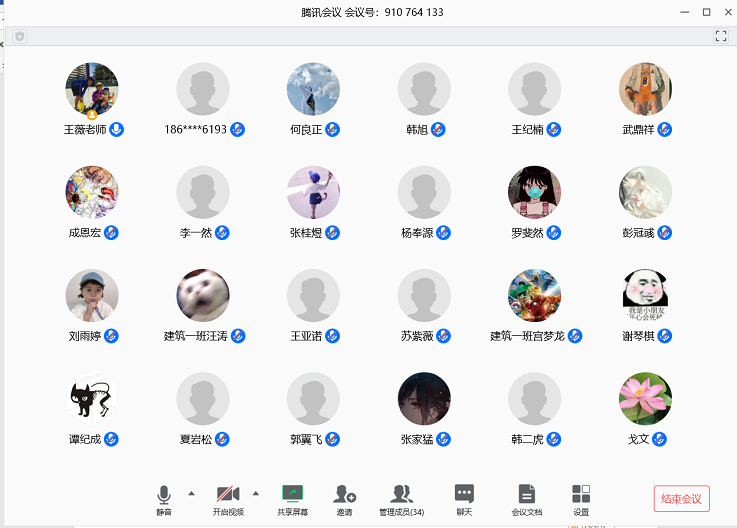Click the security shield icon at top left
This screenshot has width=737, height=528.
tap(19, 36)
